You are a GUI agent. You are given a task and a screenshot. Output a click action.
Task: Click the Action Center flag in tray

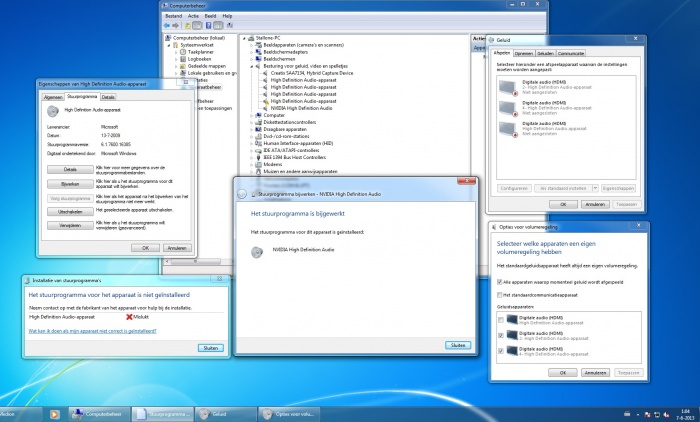pyautogui.click(x=648, y=415)
